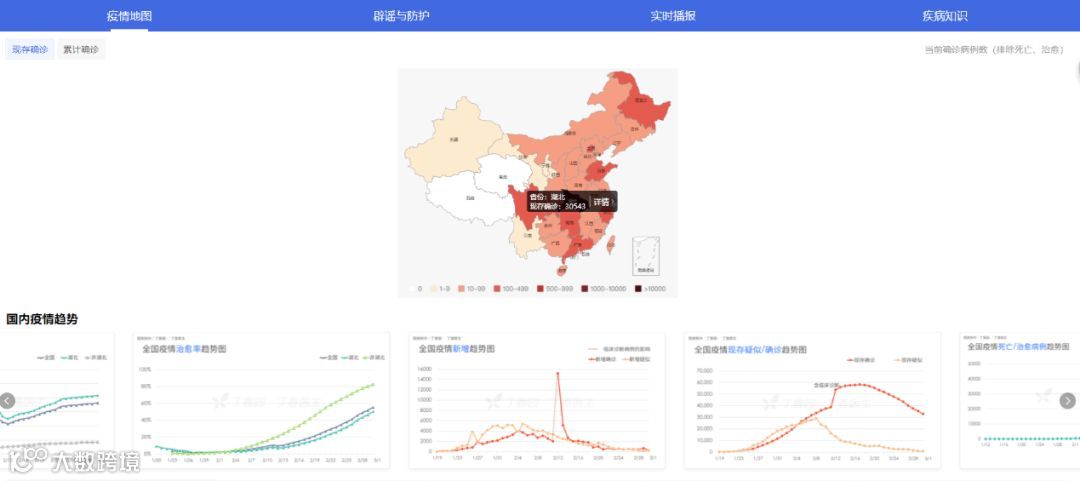Screen dimensions: 1080x481
Task: Click the peak point in 新增 trend chart
Action: 557,373
